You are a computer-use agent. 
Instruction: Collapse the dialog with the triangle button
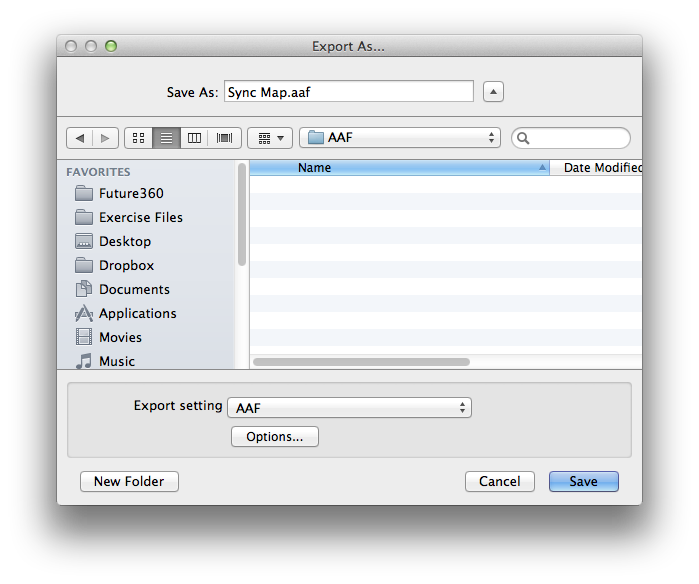click(493, 92)
